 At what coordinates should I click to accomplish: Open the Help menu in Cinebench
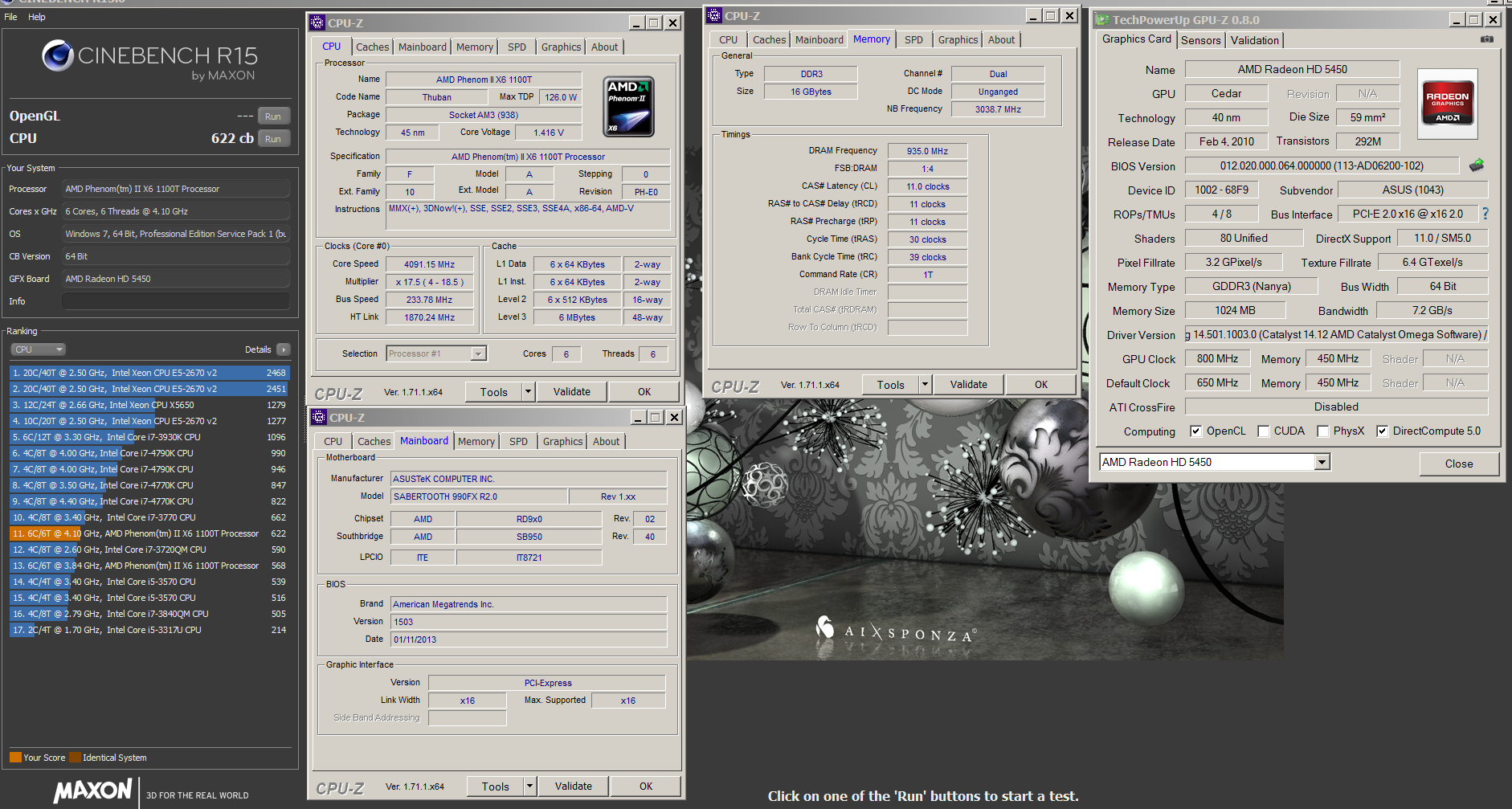click(x=37, y=17)
